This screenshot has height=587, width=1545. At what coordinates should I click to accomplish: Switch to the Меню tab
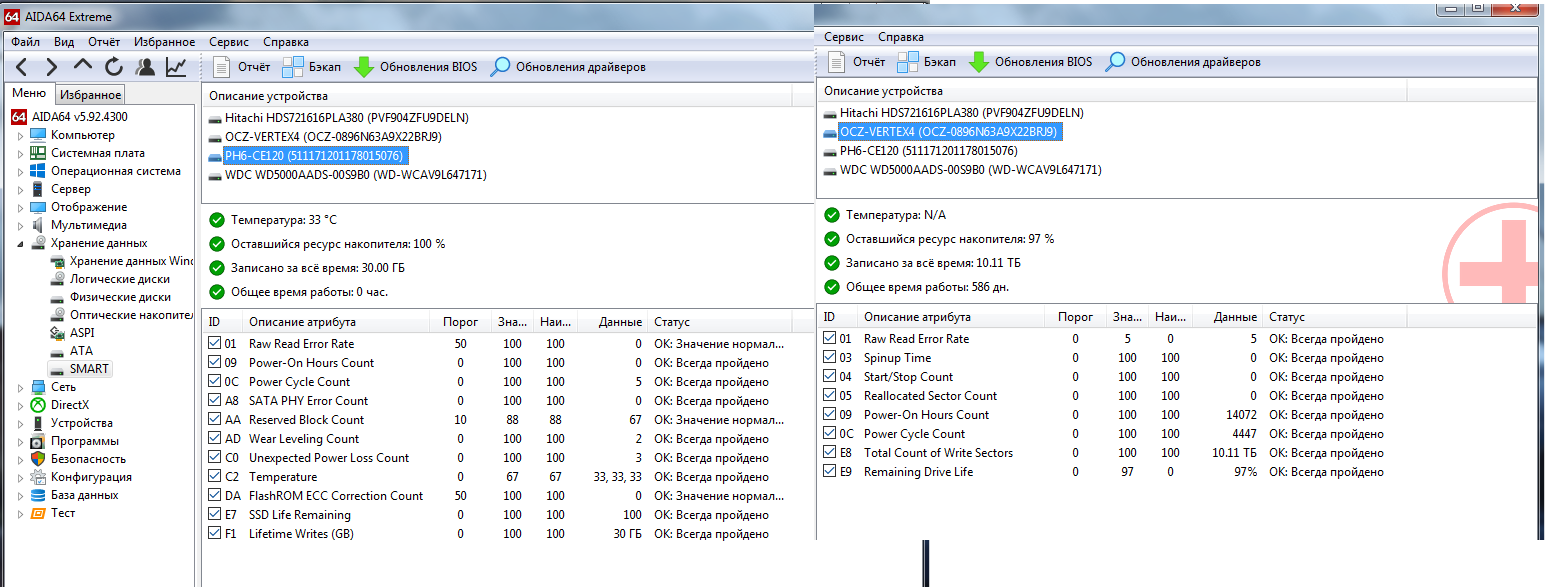(x=29, y=93)
